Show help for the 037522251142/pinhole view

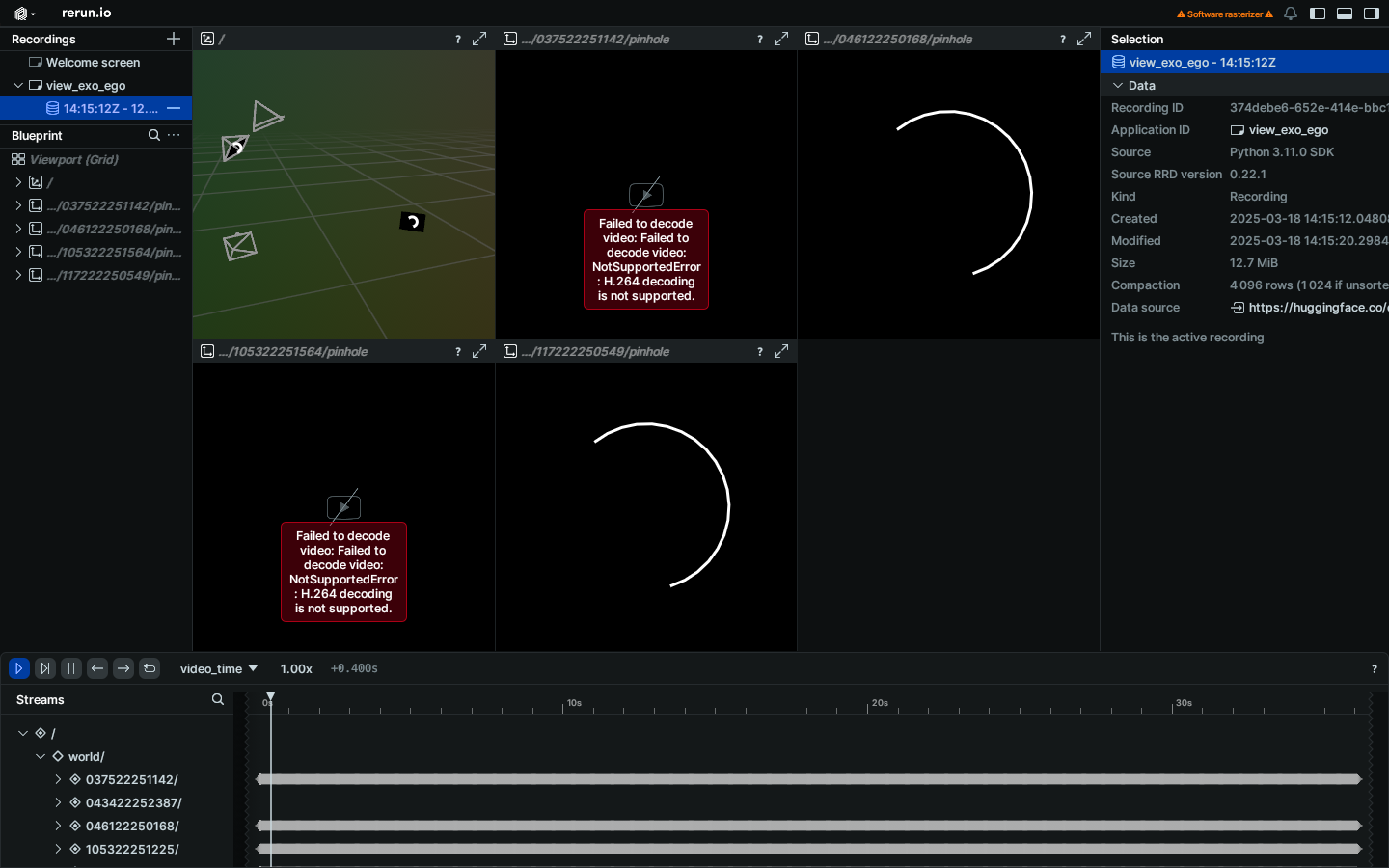[x=760, y=39]
